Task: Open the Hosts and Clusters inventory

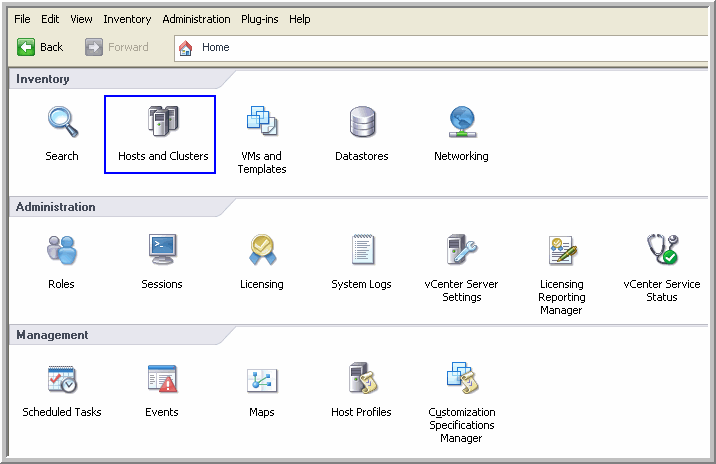Action: [x=162, y=124]
